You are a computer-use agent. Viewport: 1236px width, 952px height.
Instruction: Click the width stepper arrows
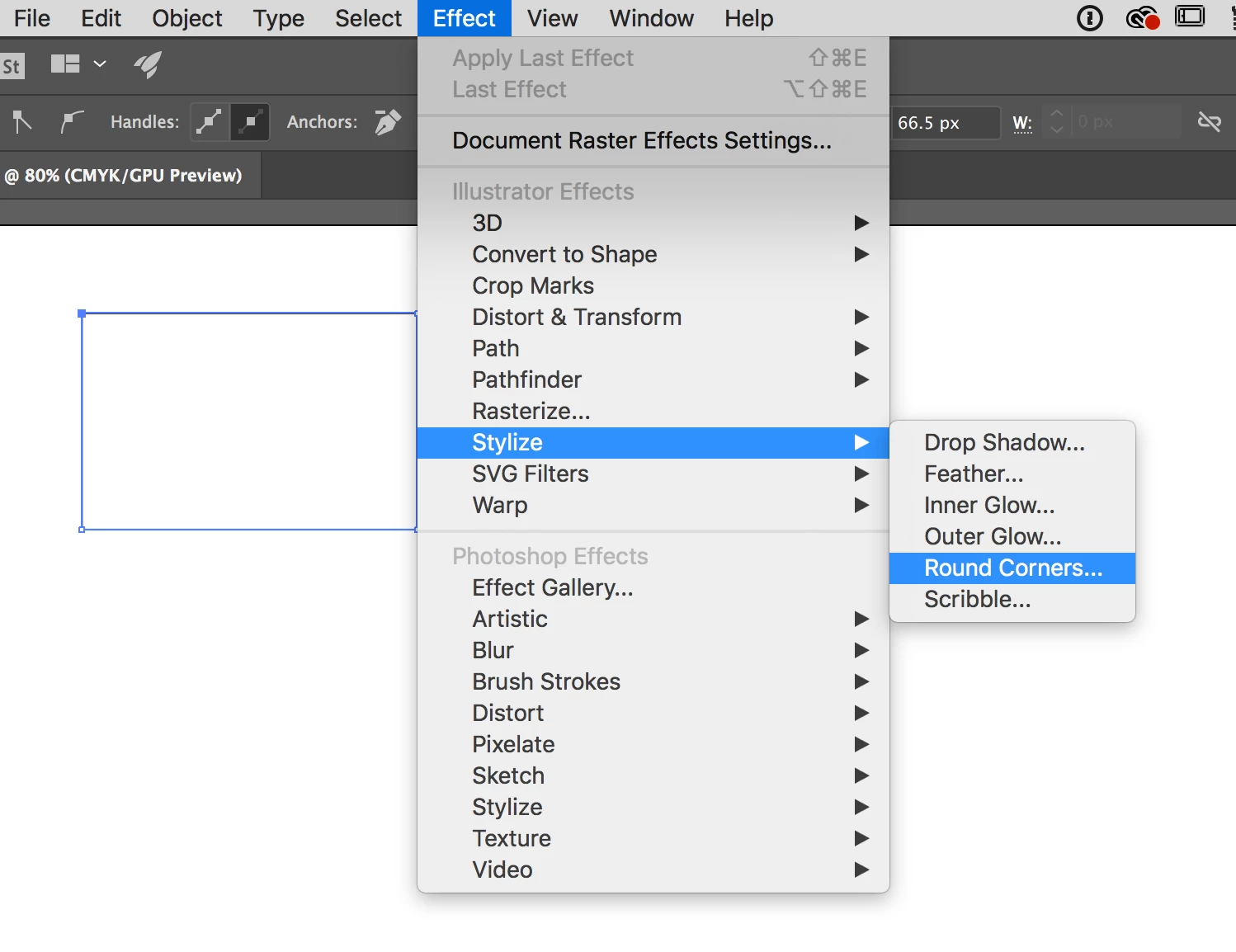point(1056,122)
